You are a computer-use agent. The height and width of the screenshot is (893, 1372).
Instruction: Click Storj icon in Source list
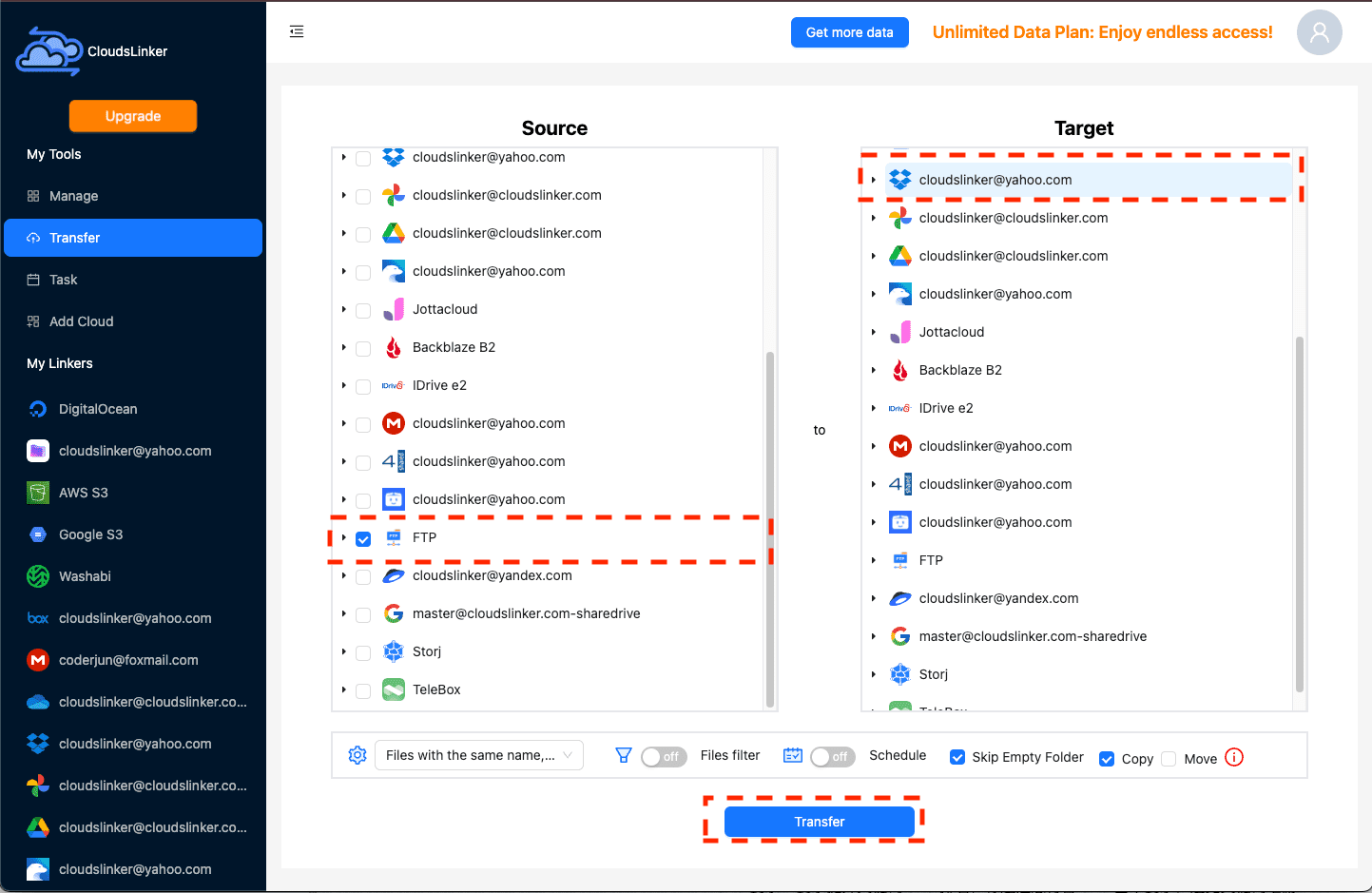394,651
